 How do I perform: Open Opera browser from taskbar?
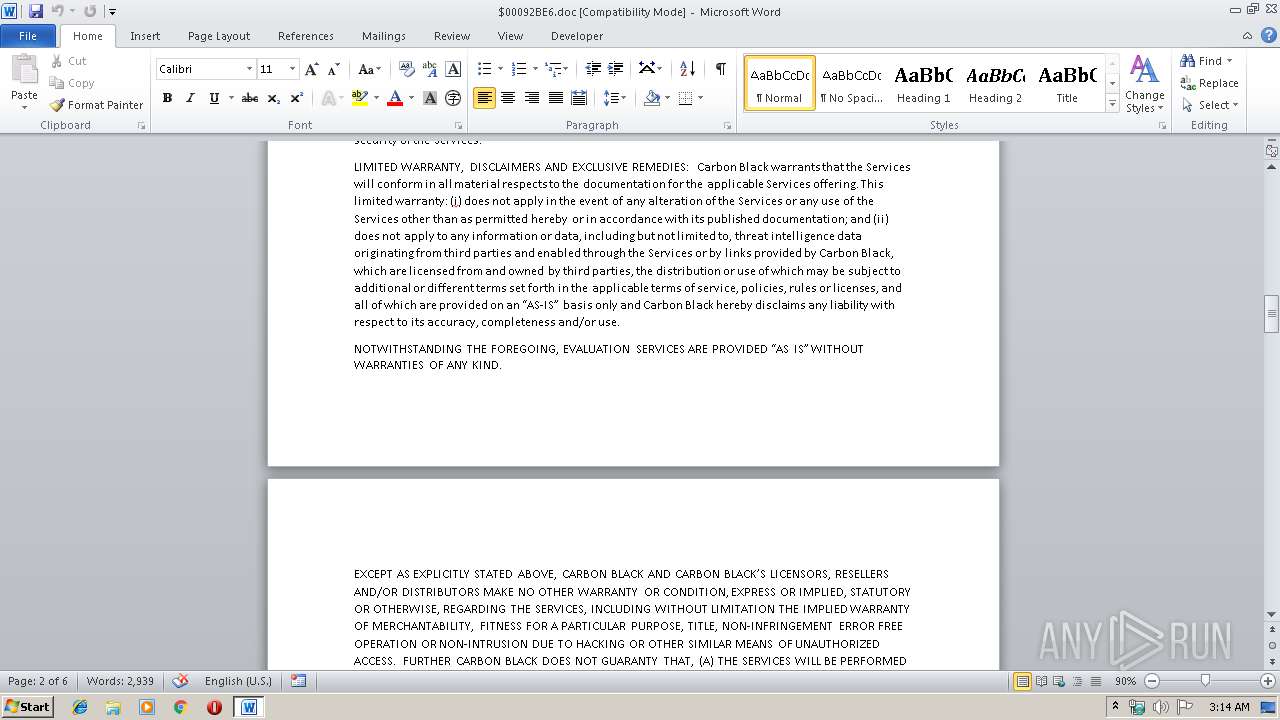(x=214, y=707)
